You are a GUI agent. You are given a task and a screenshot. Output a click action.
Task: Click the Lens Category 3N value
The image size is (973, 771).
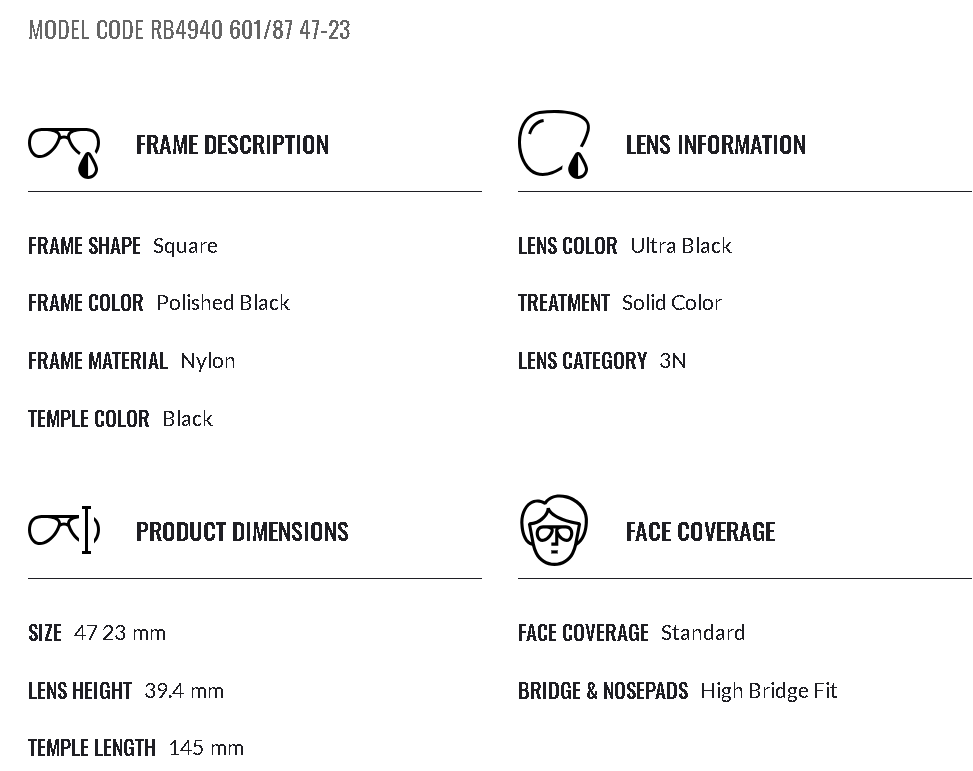[x=673, y=361]
